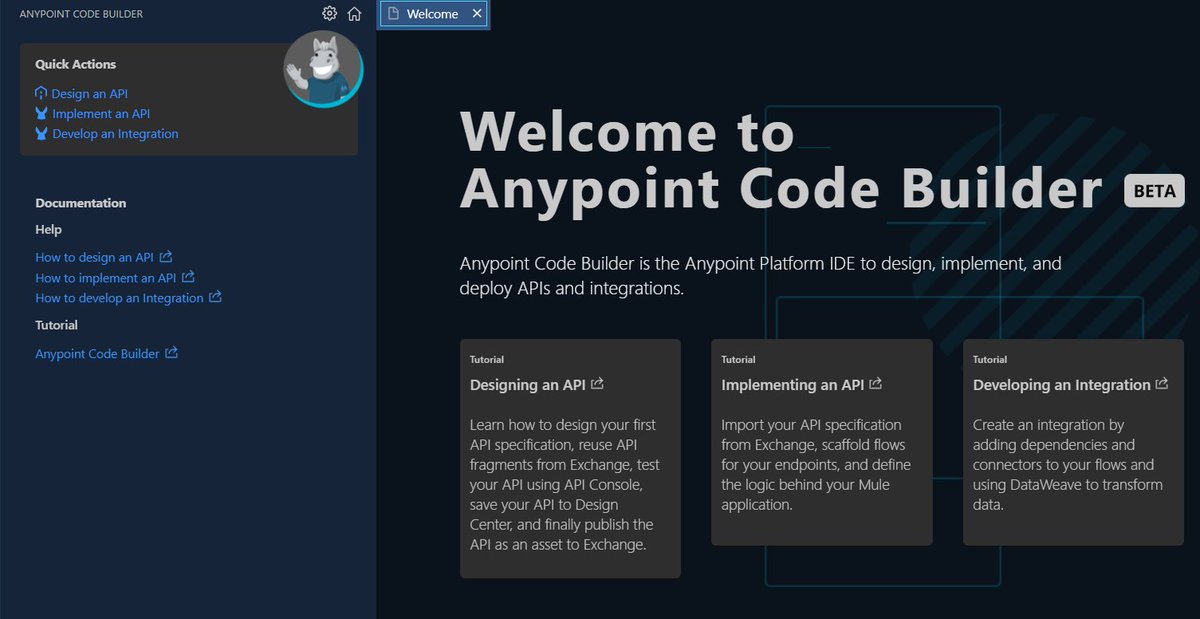This screenshot has width=1200, height=619.
Task: Open the "Anypoint Code Builder" tutorial link
Action: point(96,352)
